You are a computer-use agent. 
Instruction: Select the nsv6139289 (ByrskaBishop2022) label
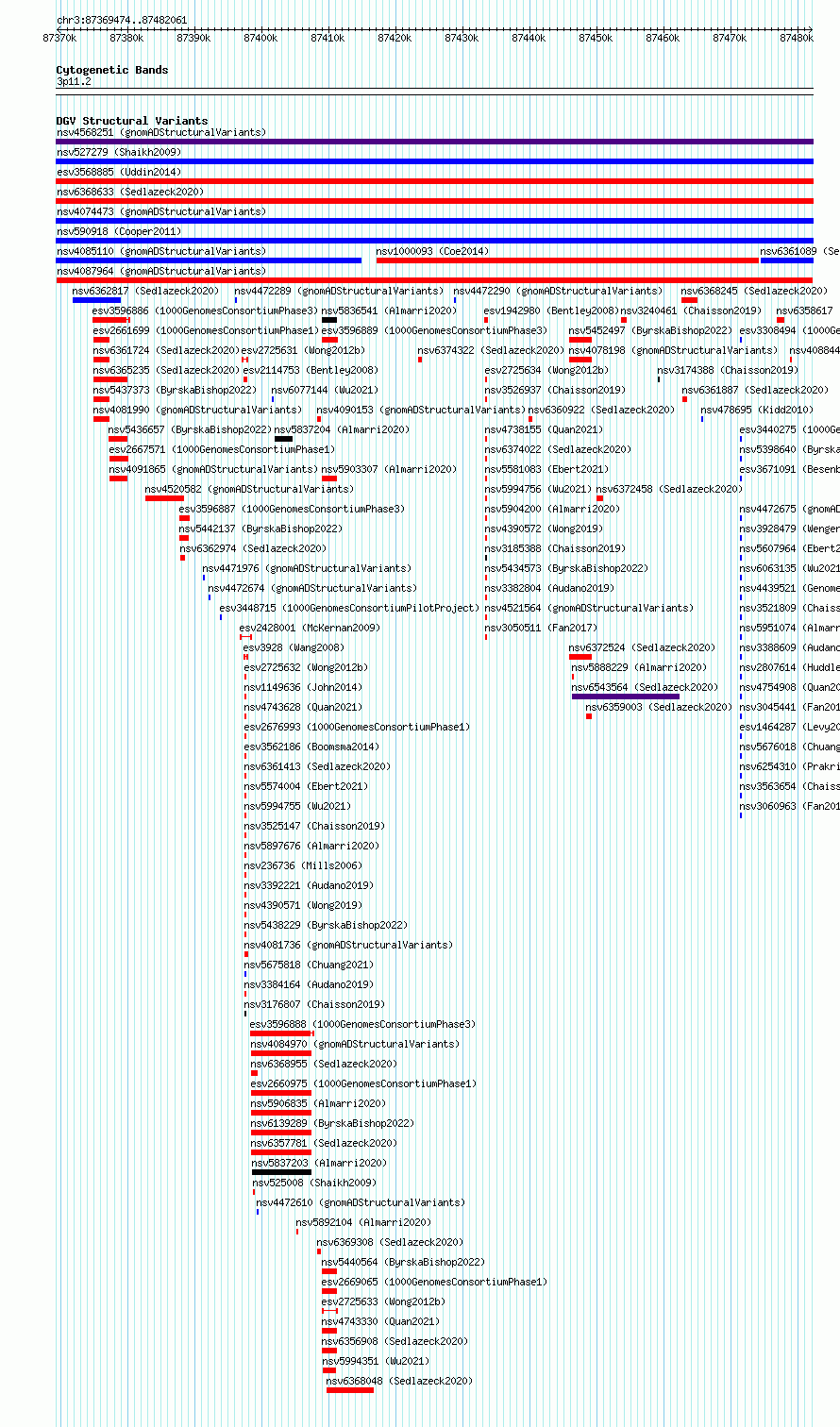click(332, 1123)
